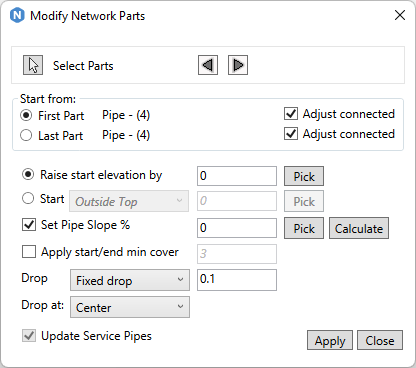Image resolution: width=416 pixels, height=368 pixels.
Task: Open the Outside Top dropdown
Action: pyautogui.click(x=129, y=201)
